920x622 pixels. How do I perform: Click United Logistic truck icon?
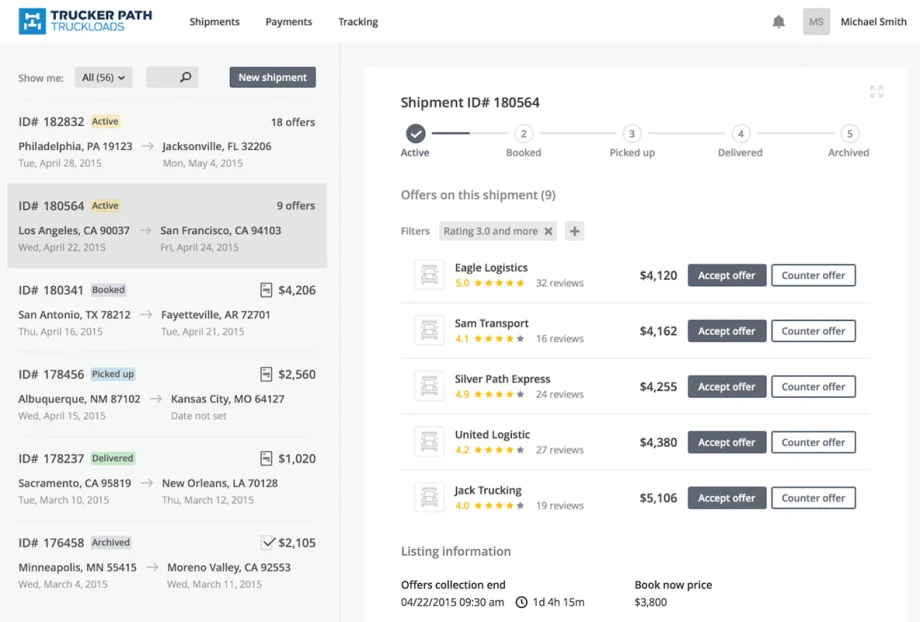[x=429, y=442]
